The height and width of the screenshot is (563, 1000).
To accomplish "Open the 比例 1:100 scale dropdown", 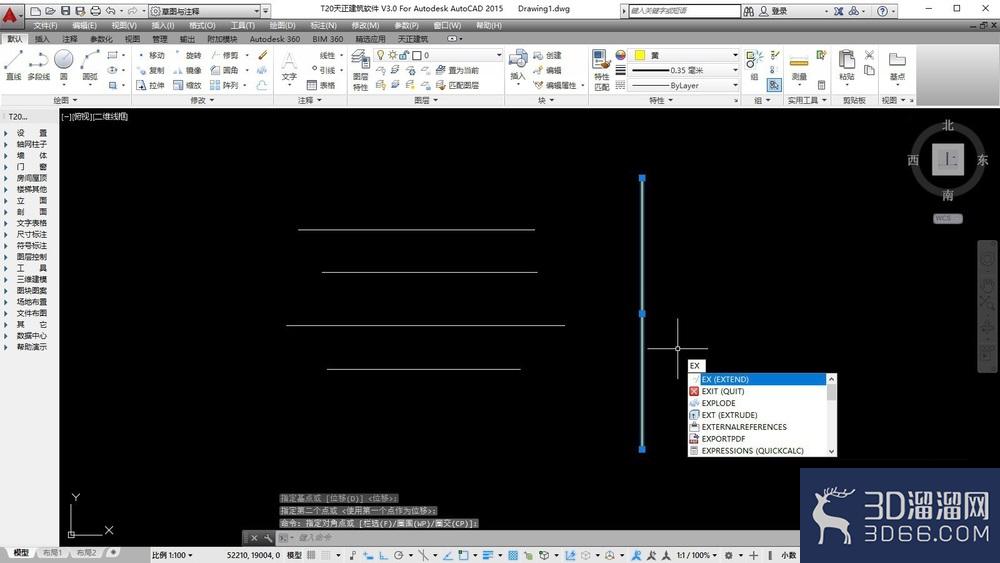I will pos(172,555).
